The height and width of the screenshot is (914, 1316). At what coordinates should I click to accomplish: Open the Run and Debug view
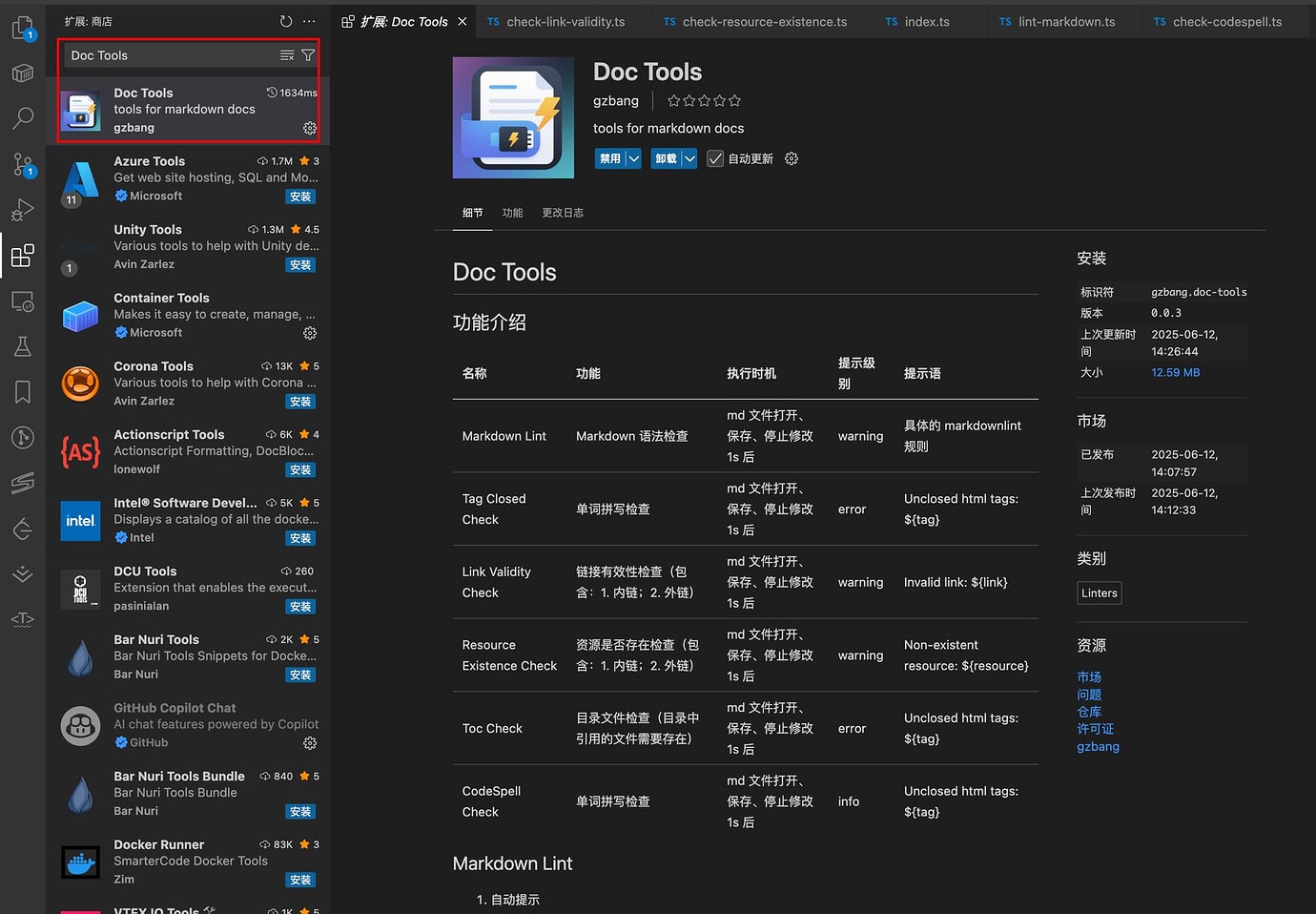22,210
